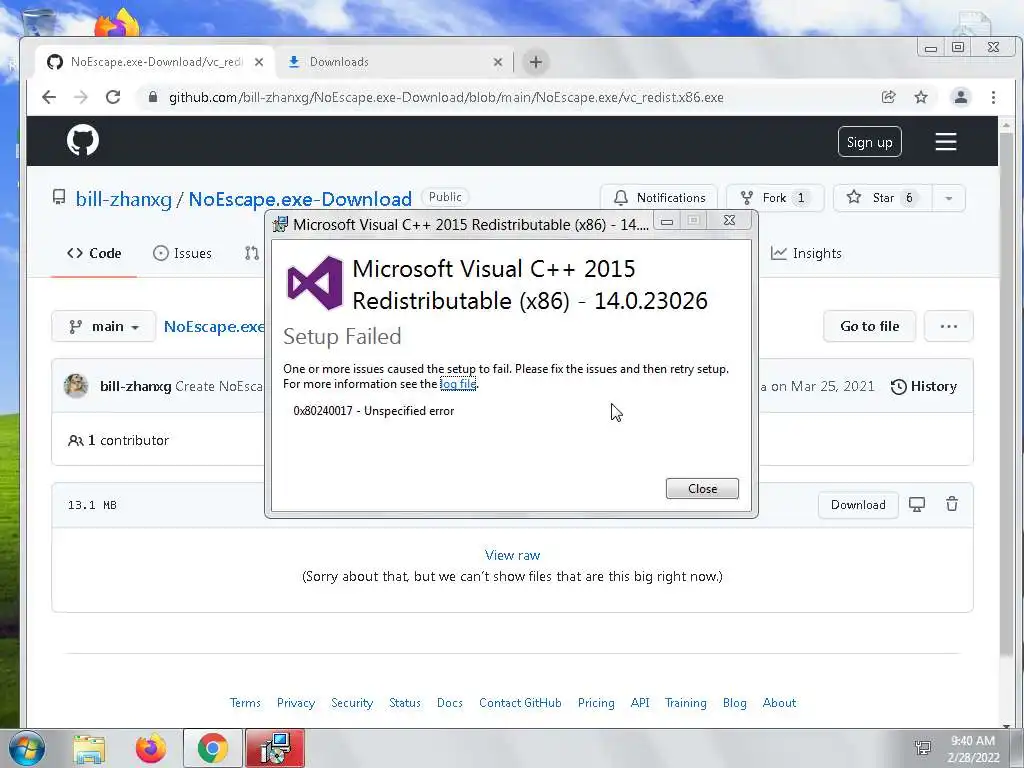Click the NoEscape.exe folder breadcrumb link
This screenshot has width=1024, height=768.
(214, 327)
